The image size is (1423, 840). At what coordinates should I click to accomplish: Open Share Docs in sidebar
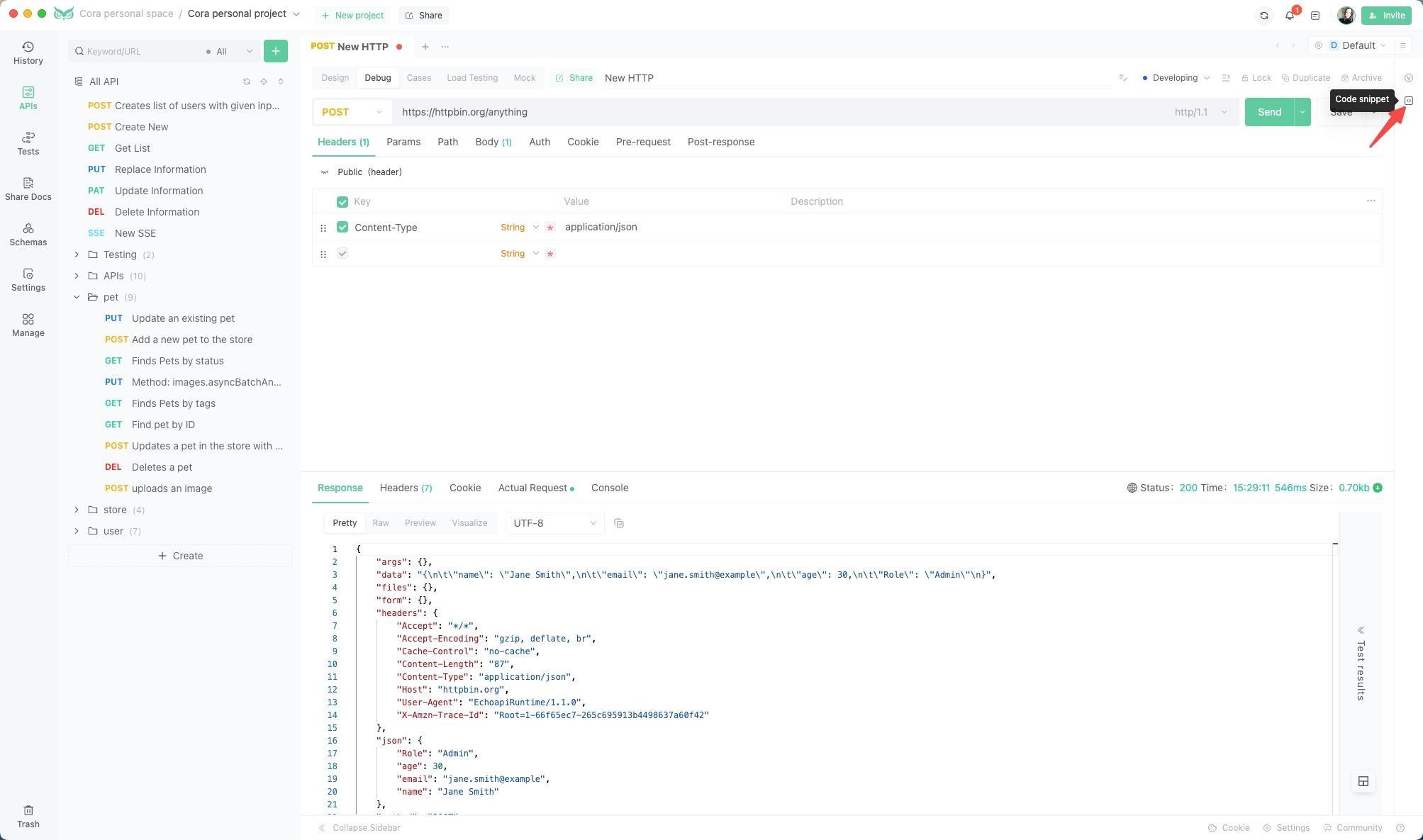click(x=28, y=189)
